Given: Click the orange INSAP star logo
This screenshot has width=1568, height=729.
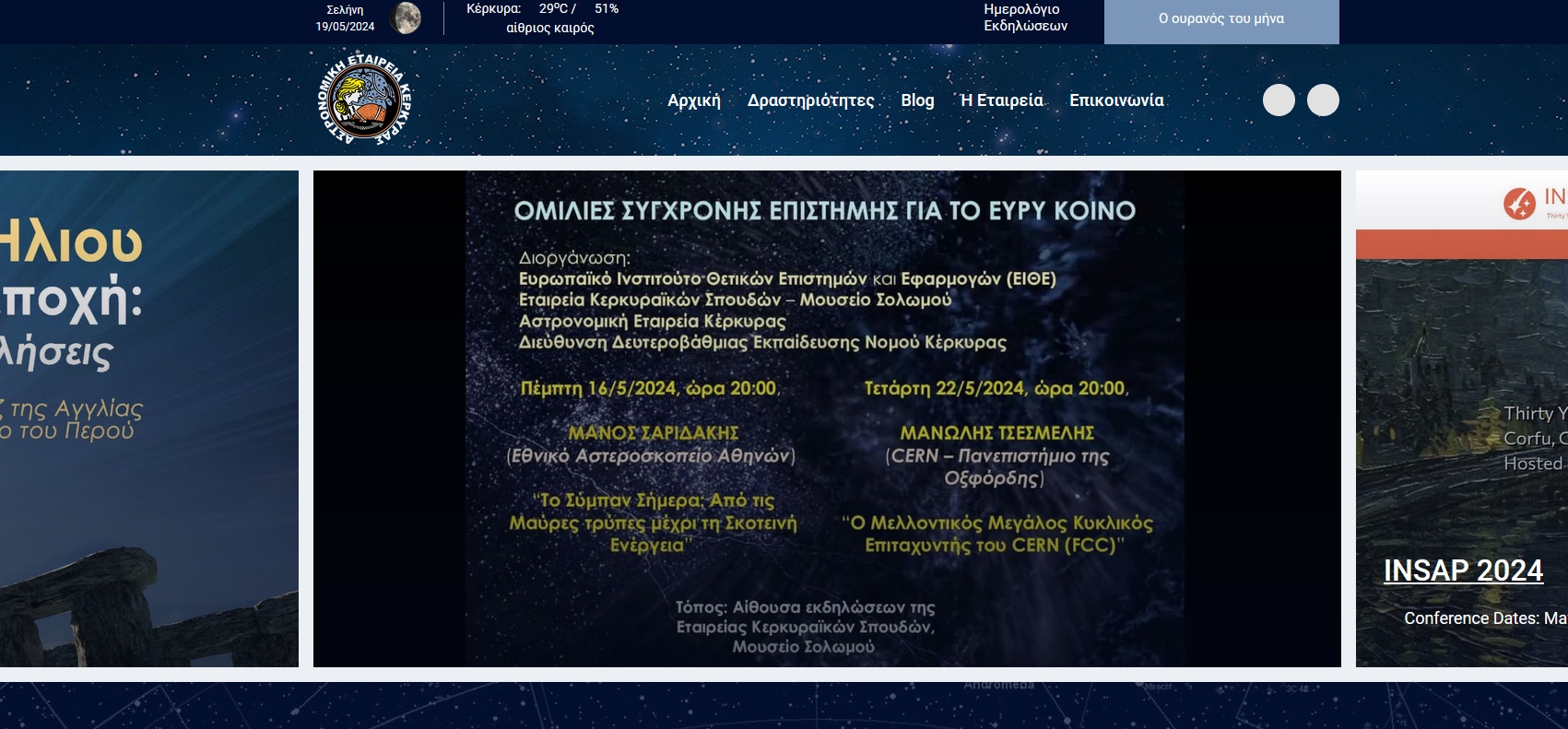Looking at the screenshot, I should pos(1519,203).
